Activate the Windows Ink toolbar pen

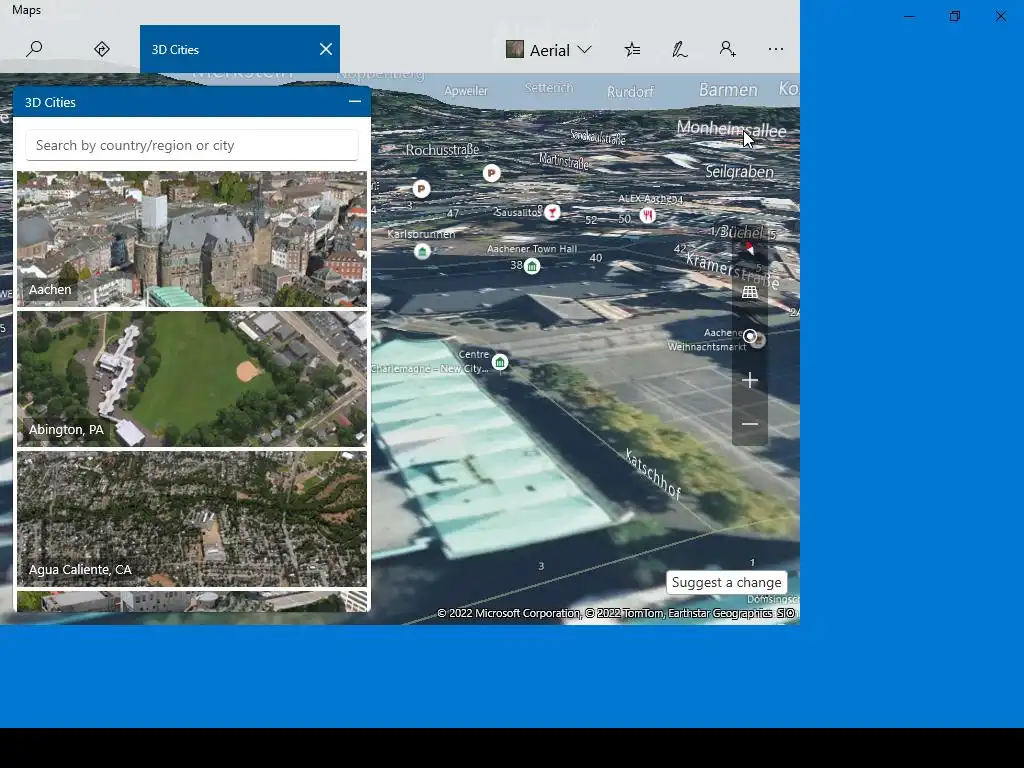(680, 49)
